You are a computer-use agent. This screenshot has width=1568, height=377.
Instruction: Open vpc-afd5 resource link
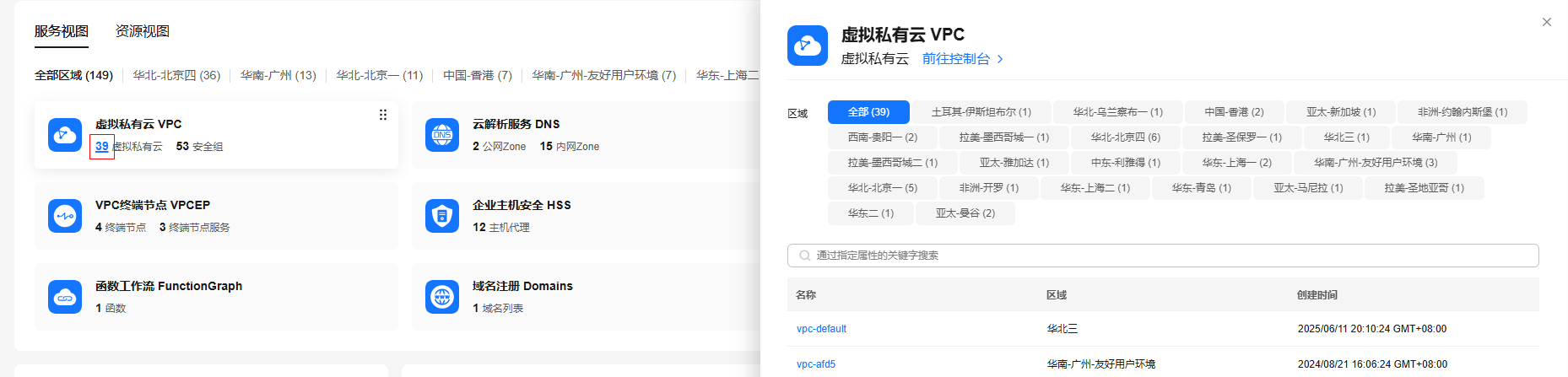coord(816,364)
